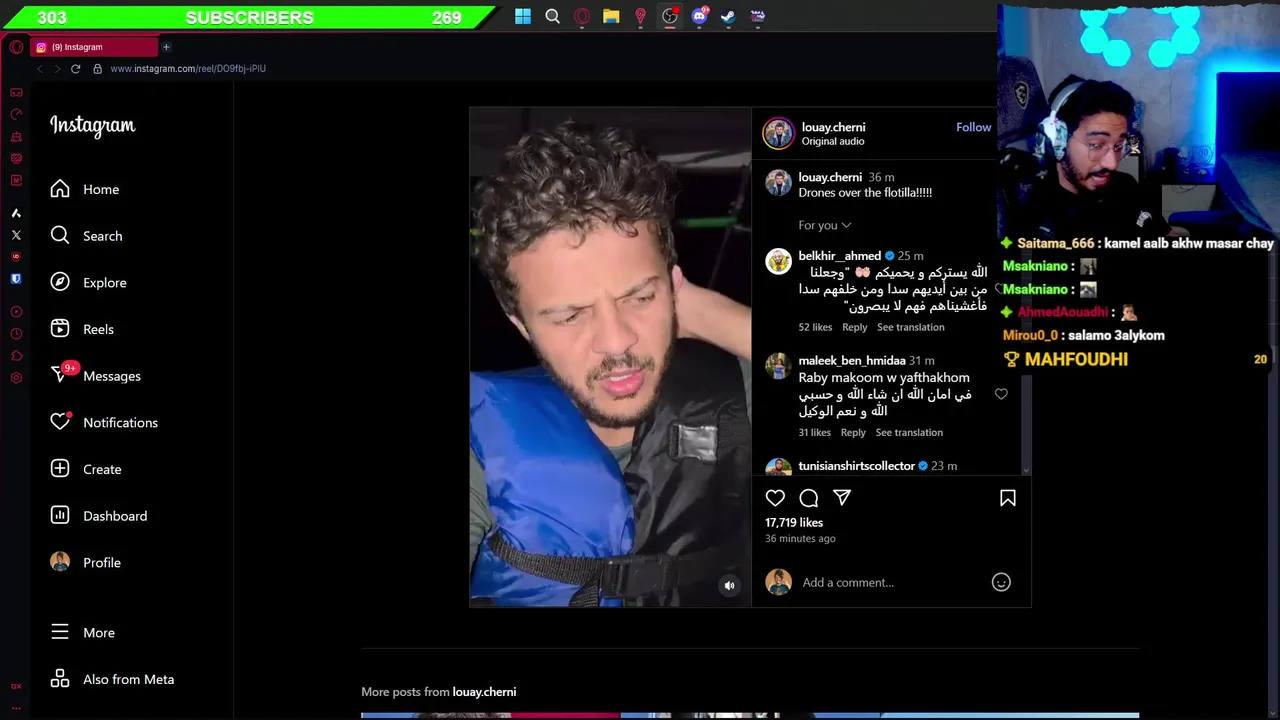Open belkhir__ahmed's avatar
Viewport: 1280px width, 720px height.
pos(778,261)
